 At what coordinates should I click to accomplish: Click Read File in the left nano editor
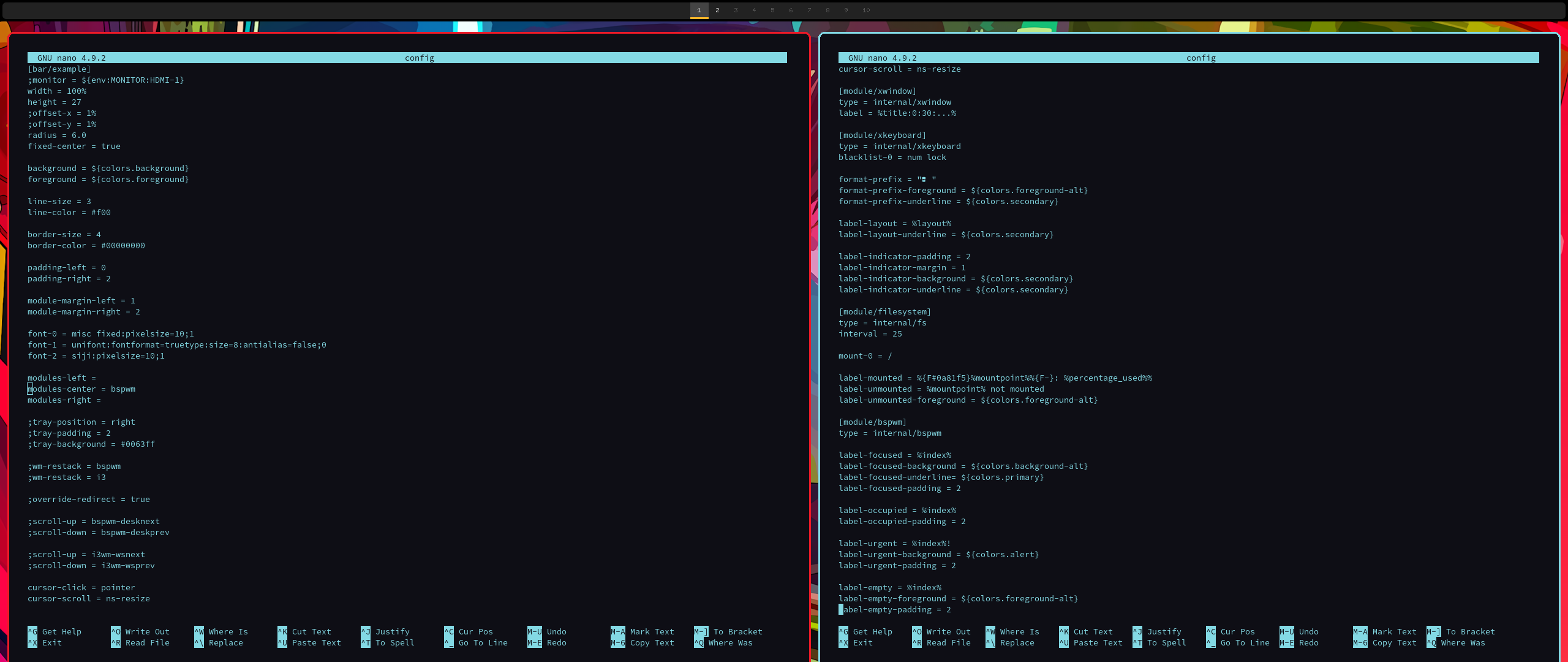click(147, 642)
